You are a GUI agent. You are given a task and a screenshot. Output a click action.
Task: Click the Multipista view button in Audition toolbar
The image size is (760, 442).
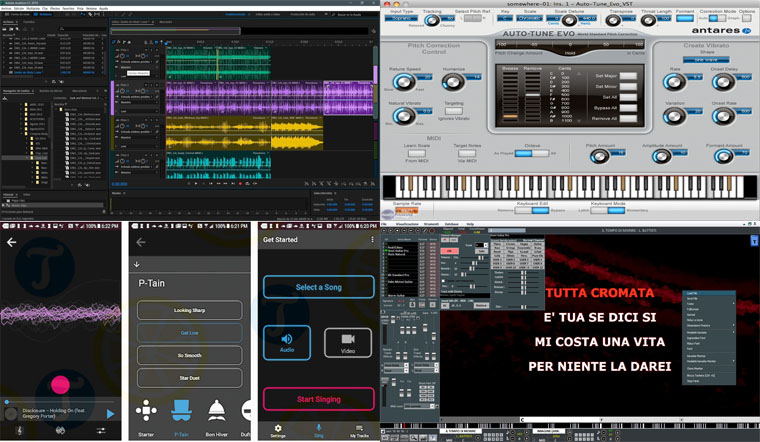(45, 15)
